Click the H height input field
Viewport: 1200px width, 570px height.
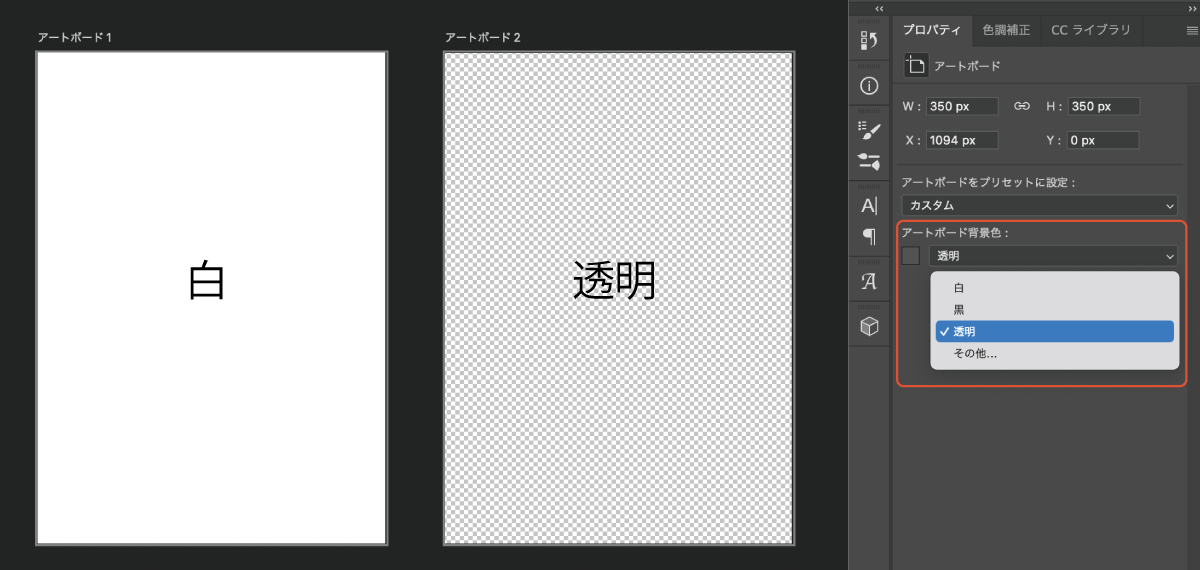coord(1103,106)
